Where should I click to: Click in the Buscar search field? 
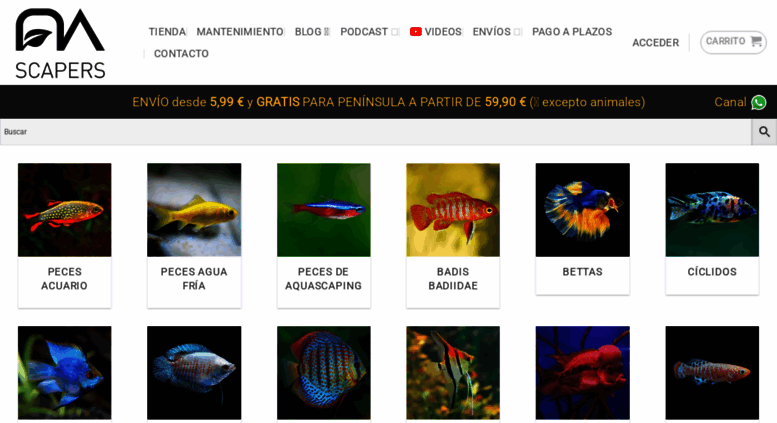coord(376,132)
